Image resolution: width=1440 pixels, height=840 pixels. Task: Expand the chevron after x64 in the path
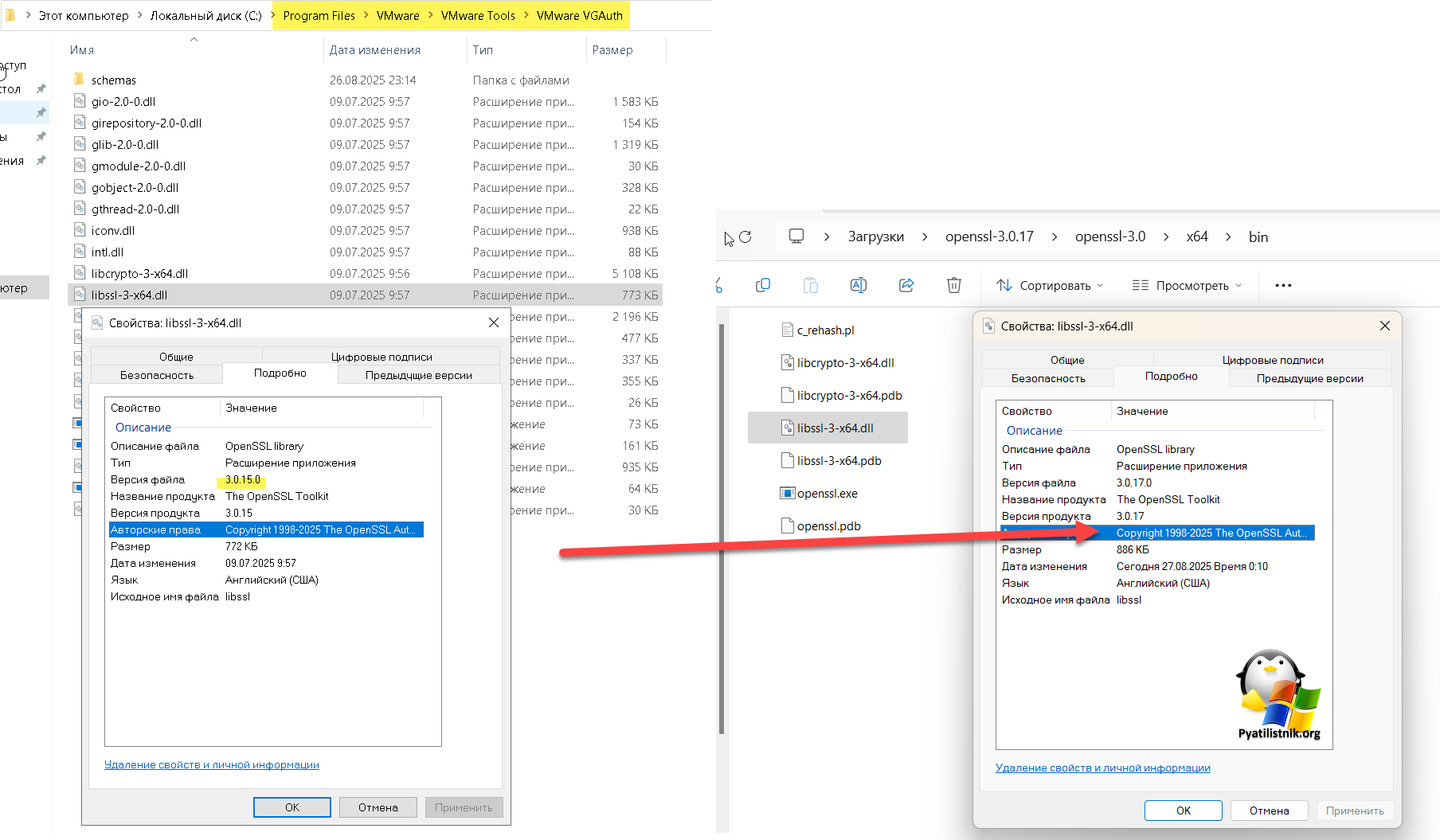point(1228,236)
